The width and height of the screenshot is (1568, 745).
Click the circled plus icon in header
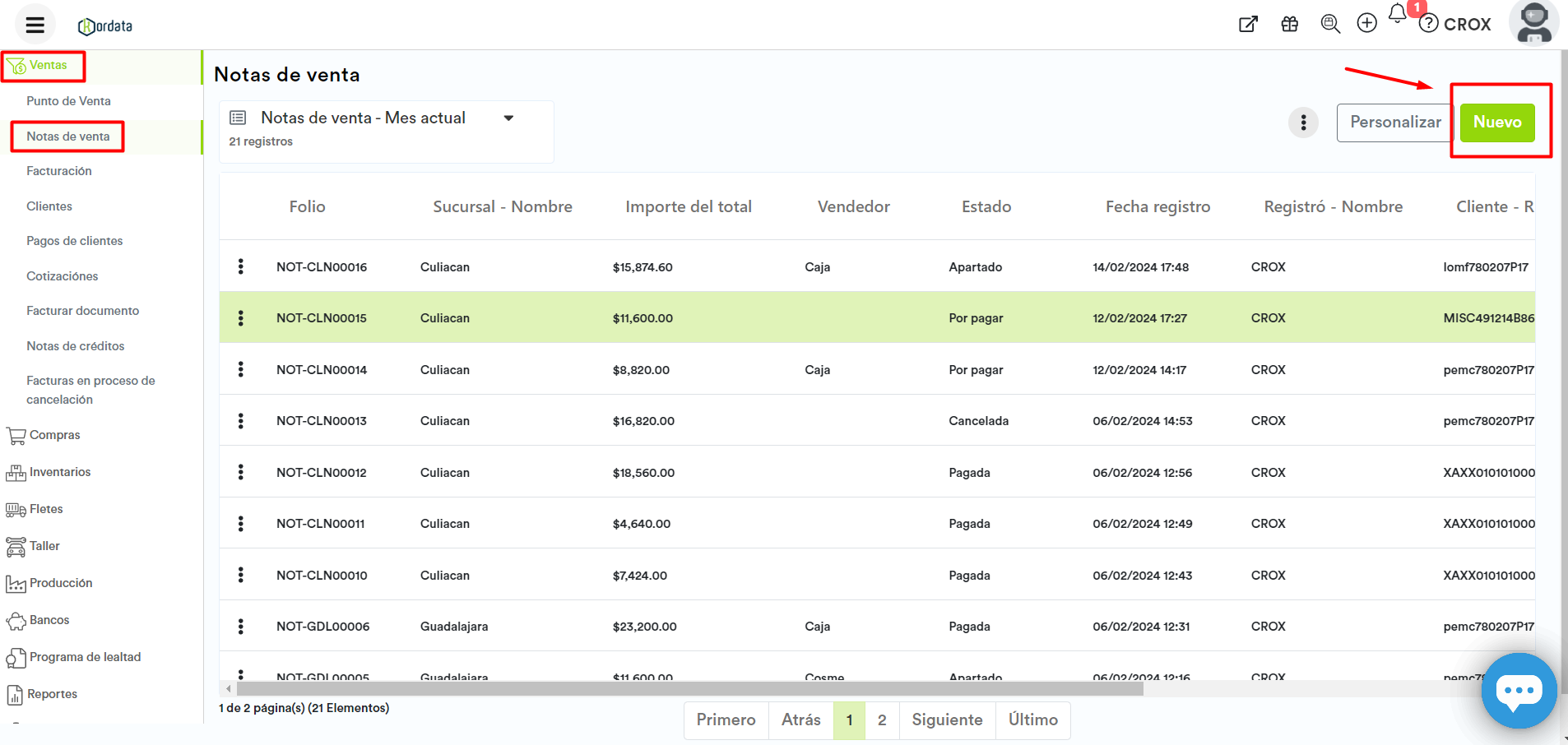(1366, 24)
